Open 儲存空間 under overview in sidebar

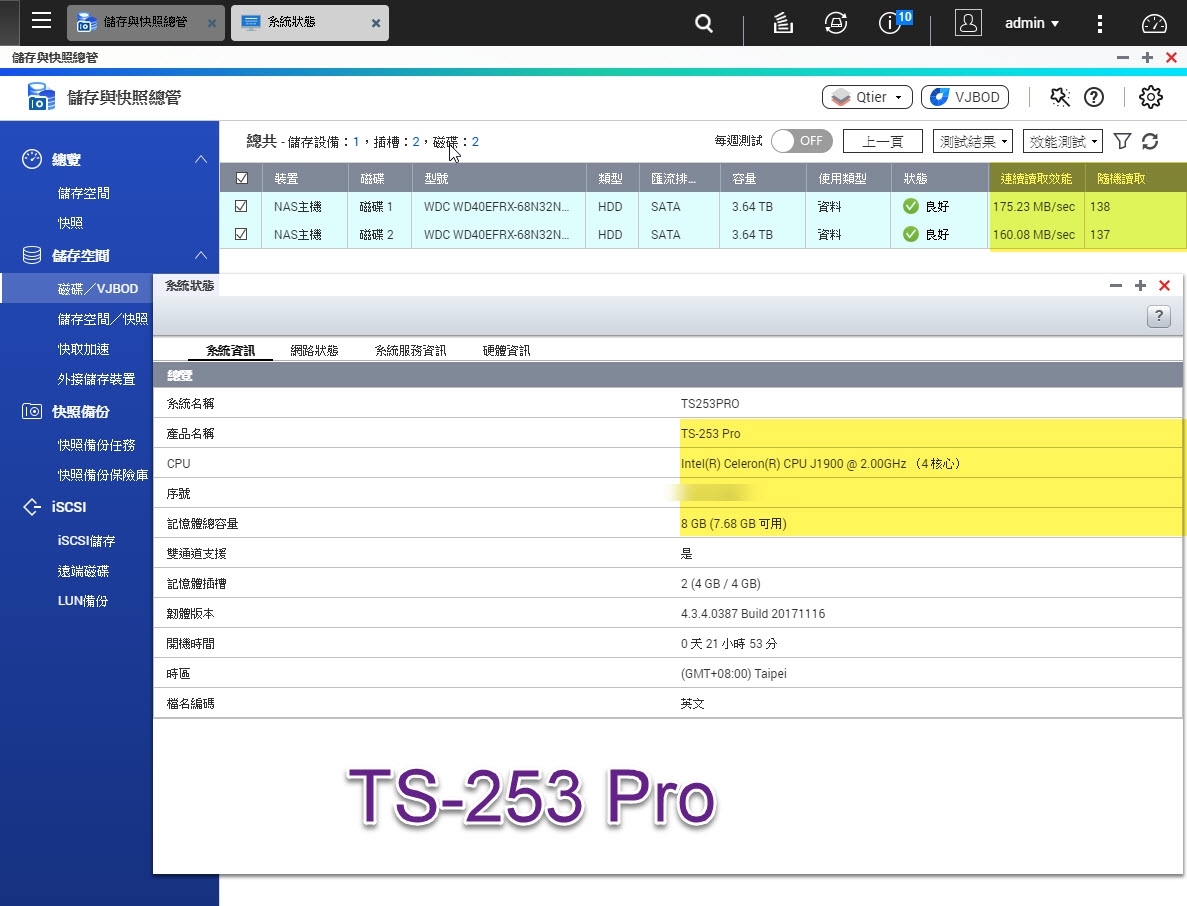pos(83,193)
